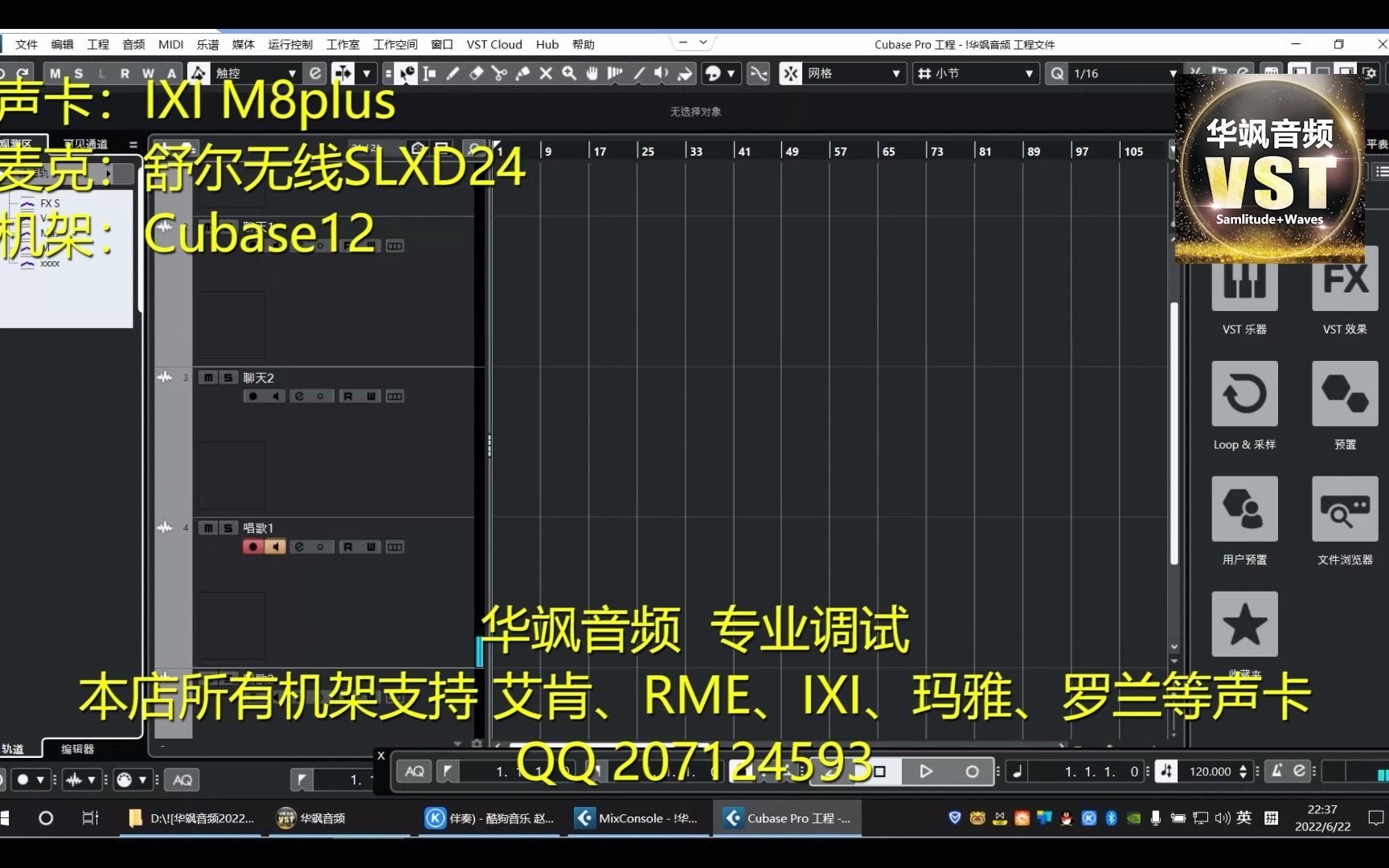1389x868 pixels.
Task: Open the MIDI menu
Action: [x=170, y=44]
